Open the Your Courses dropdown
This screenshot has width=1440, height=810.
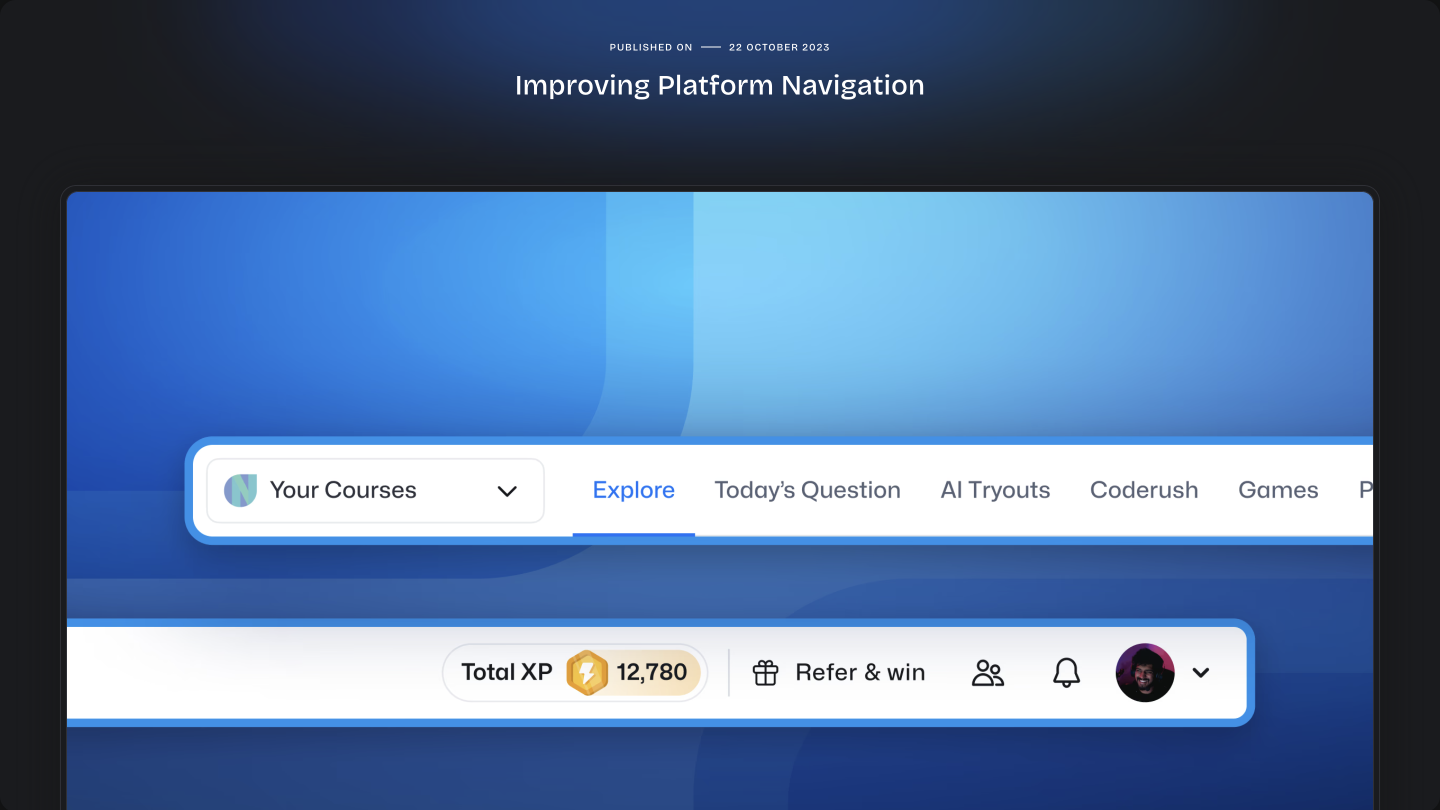pos(375,490)
